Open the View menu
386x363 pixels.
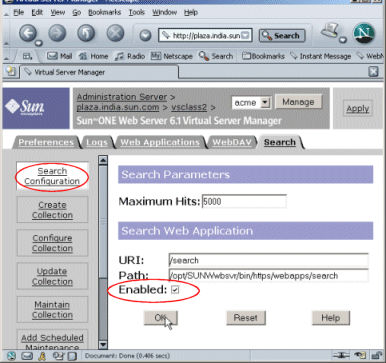[x=58, y=12]
